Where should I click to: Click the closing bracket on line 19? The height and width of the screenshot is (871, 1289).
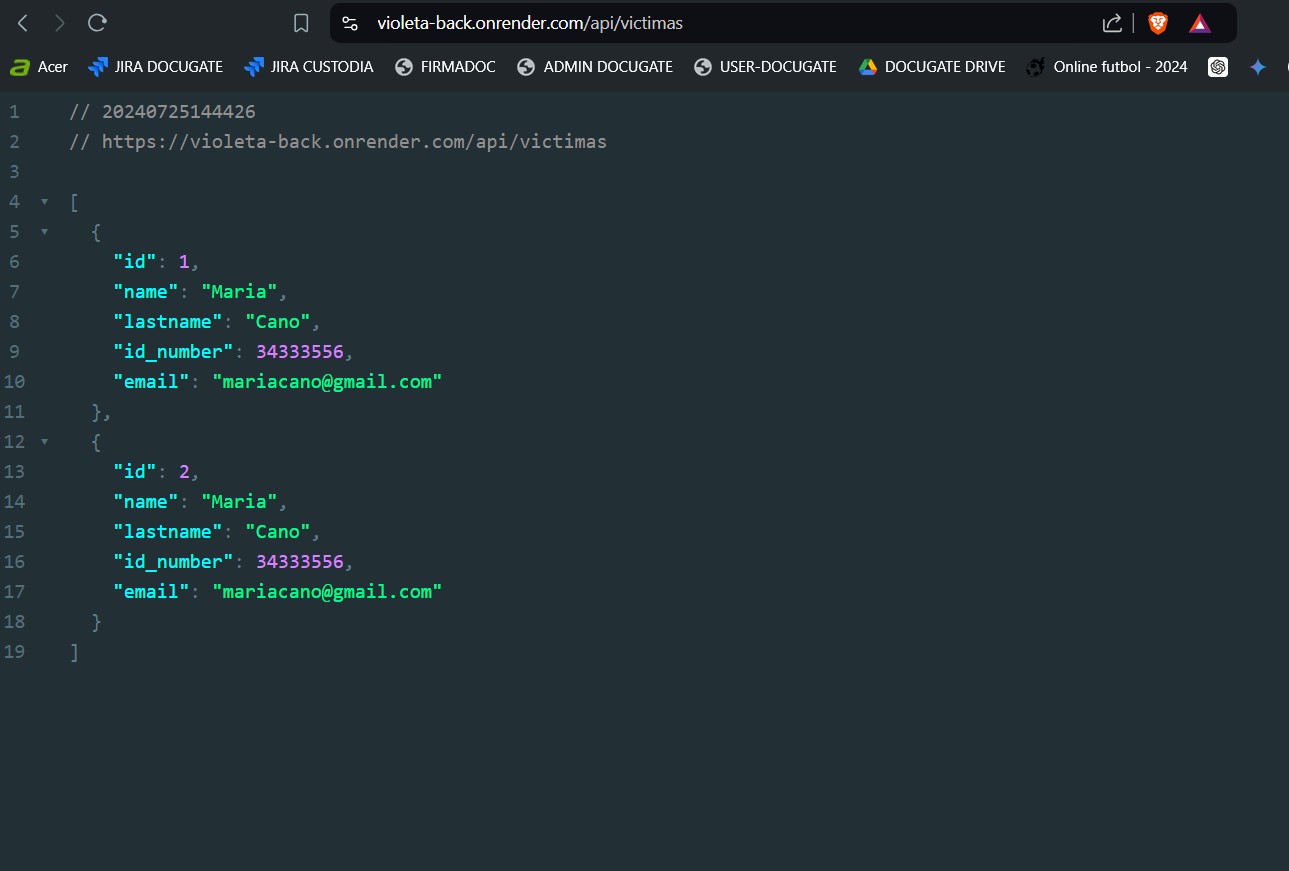pos(75,652)
